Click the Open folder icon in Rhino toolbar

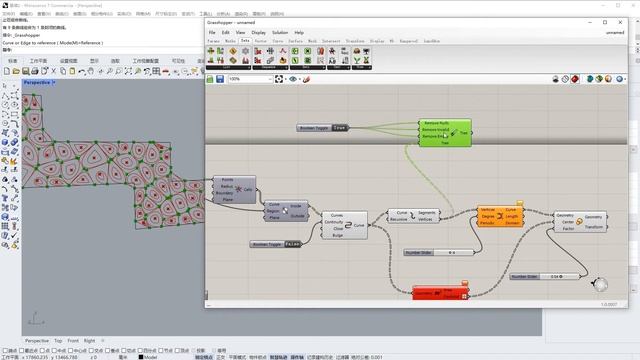pyautogui.click(x=16, y=71)
